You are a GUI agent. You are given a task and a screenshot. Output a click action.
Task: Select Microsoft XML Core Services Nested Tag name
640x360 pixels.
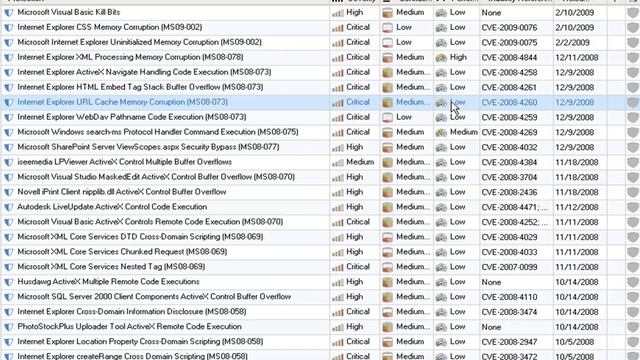(x=111, y=267)
